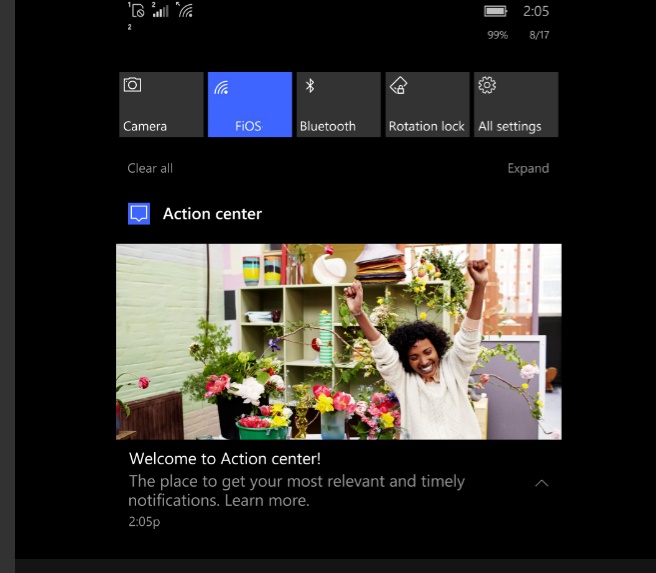Click the battery icon in status bar
The image size is (656, 573).
click(x=496, y=11)
